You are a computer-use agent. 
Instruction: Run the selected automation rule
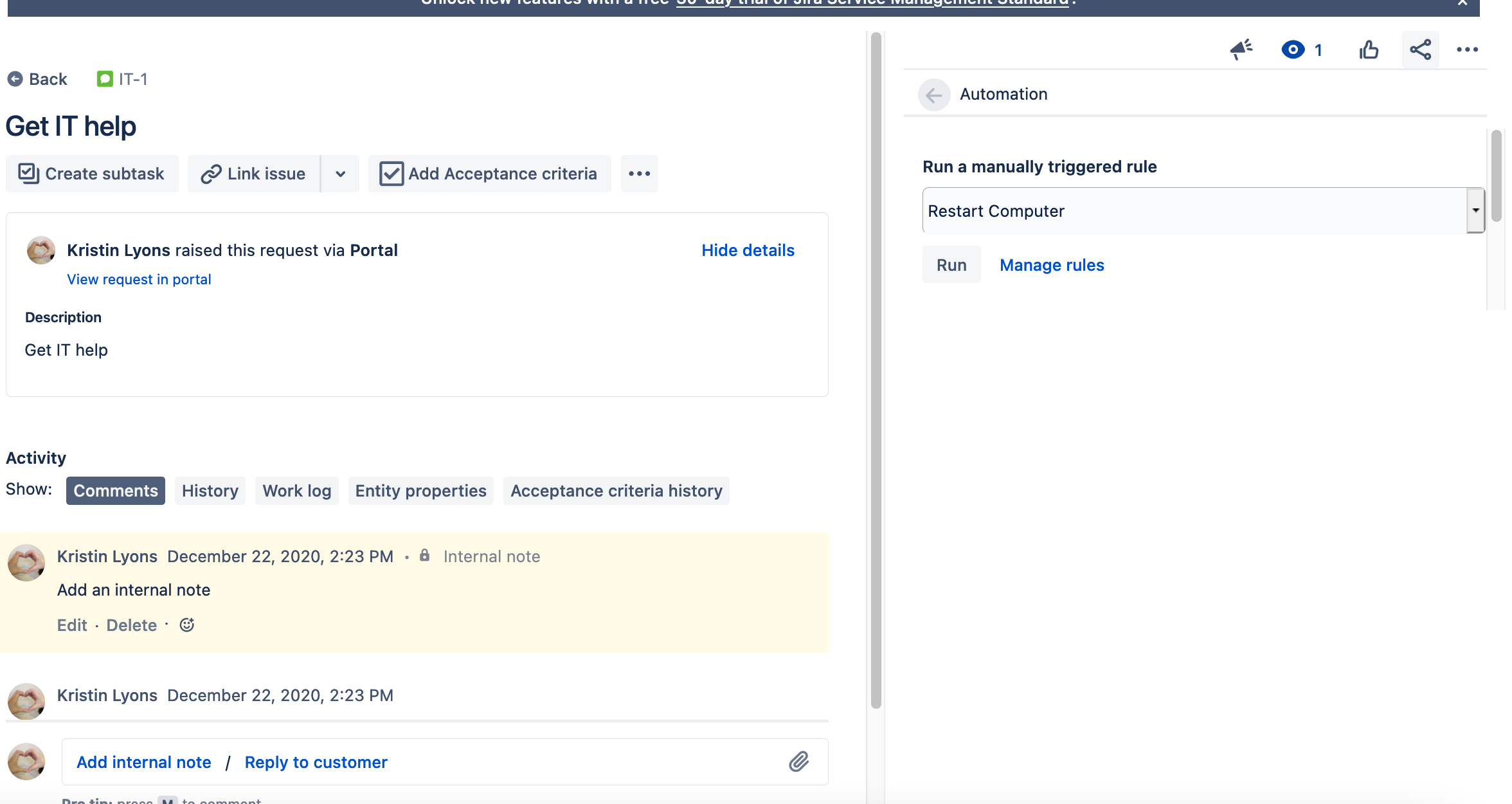coord(951,264)
